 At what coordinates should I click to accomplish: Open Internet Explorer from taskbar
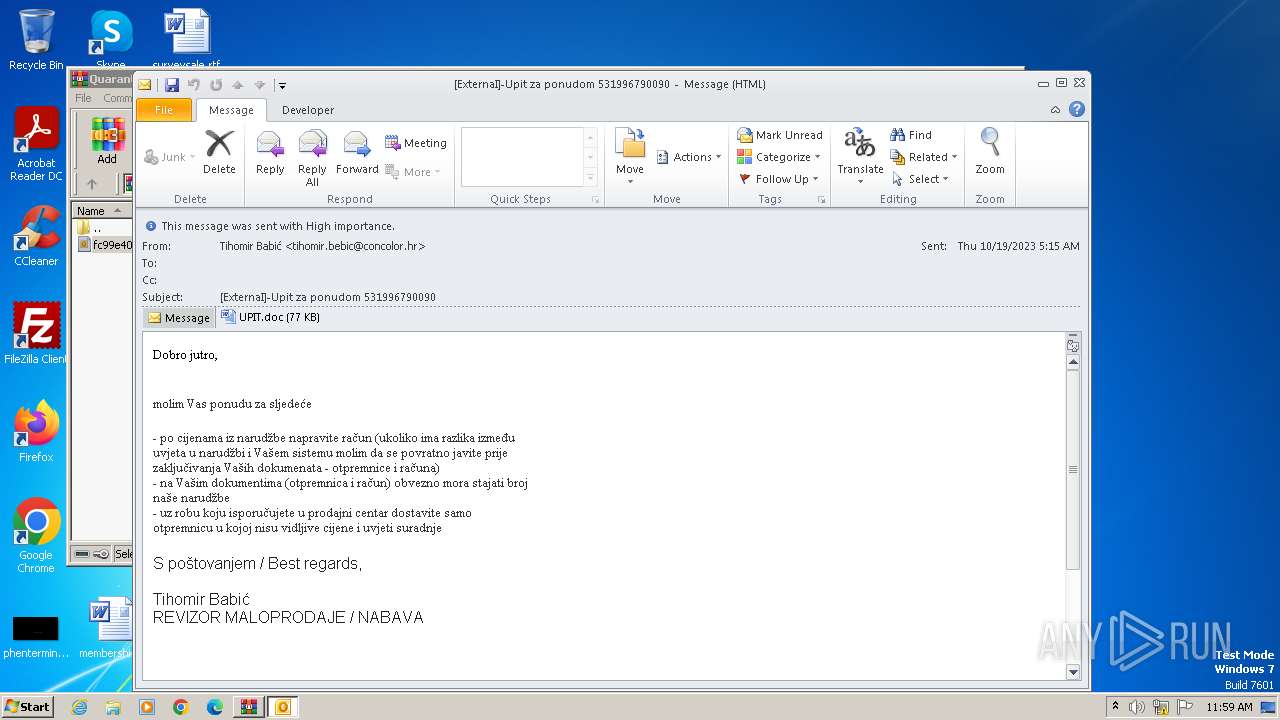coord(79,707)
